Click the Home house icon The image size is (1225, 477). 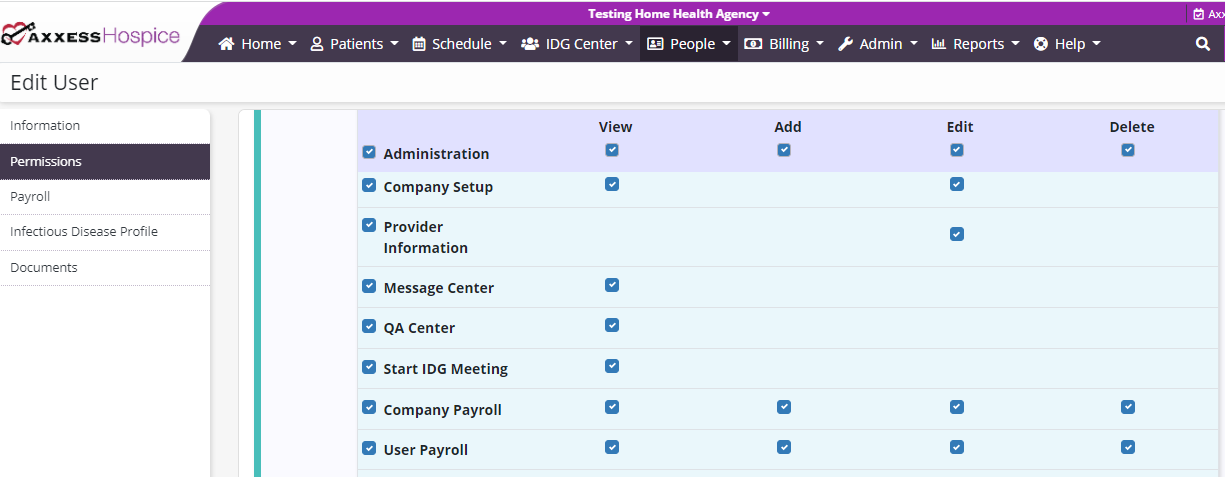pyautogui.click(x=226, y=44)
